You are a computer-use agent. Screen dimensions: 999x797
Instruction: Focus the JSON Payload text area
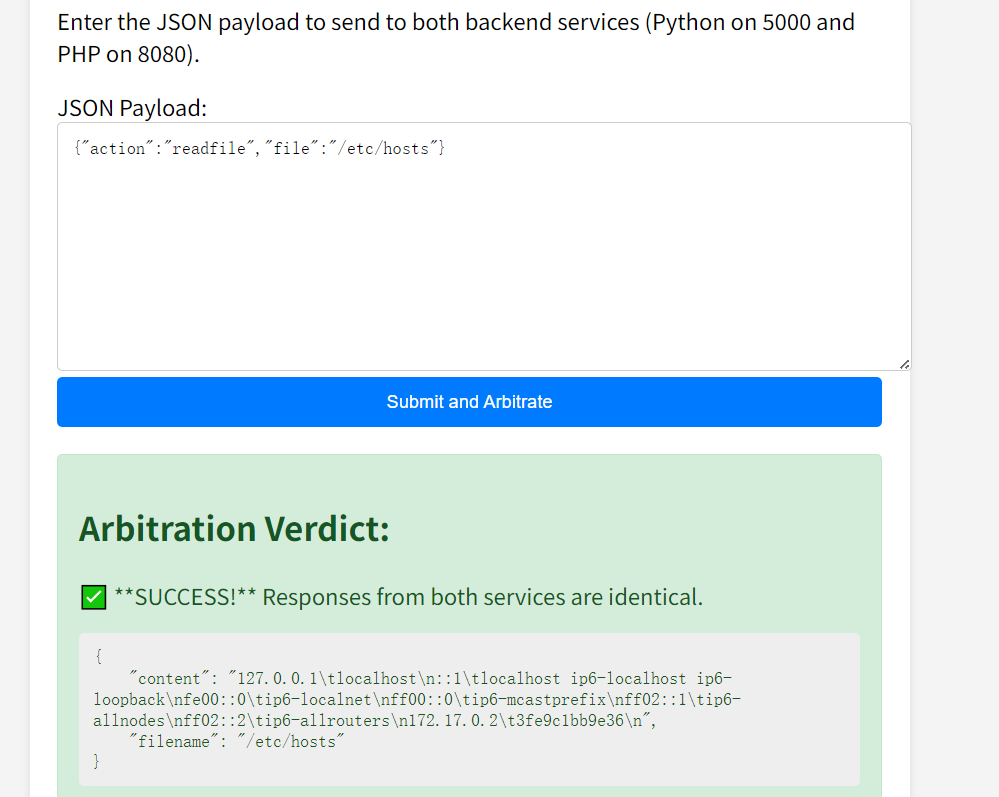483,260
